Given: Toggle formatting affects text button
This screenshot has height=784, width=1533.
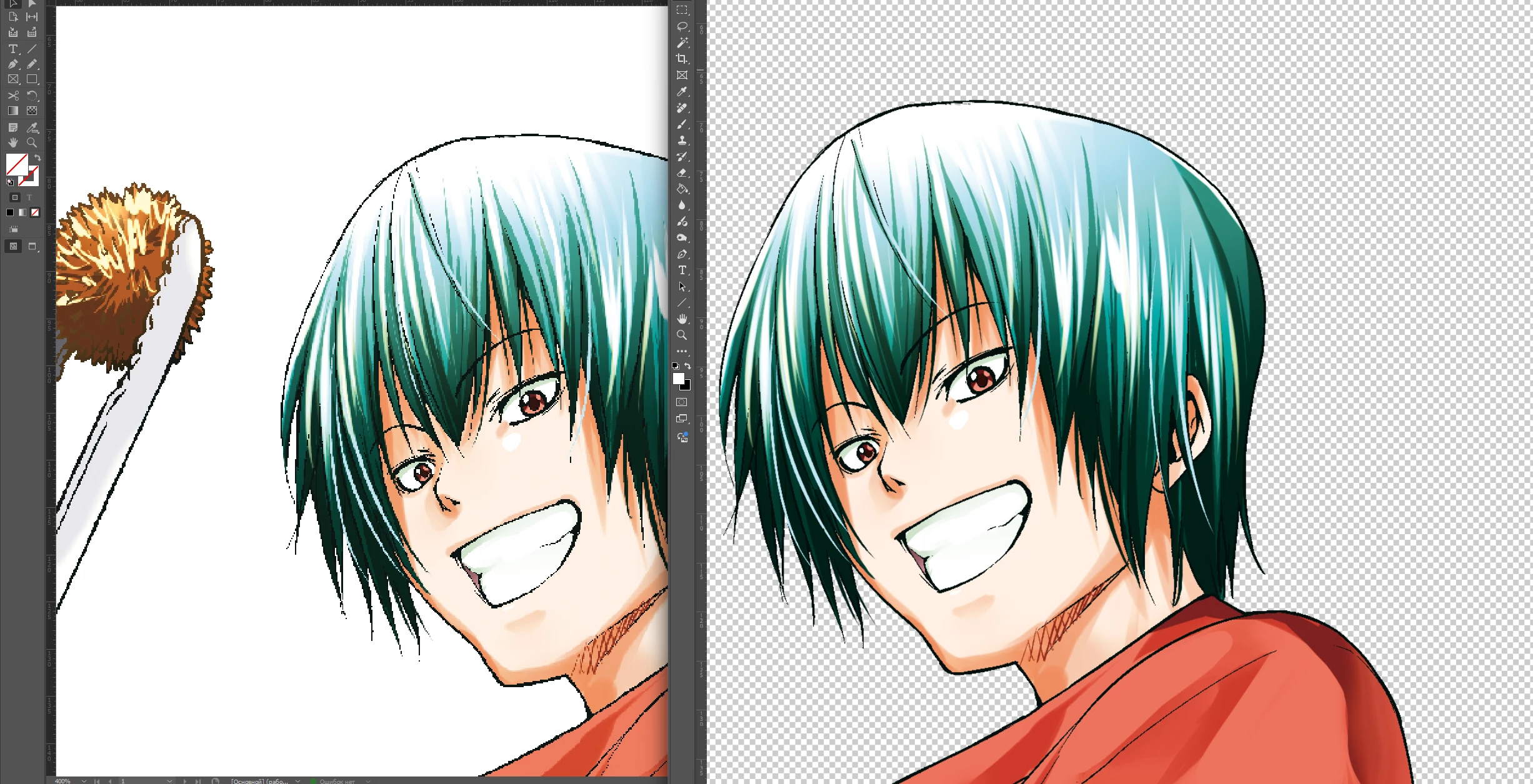Looking at the screenshot, I should (x=29, y=197).
